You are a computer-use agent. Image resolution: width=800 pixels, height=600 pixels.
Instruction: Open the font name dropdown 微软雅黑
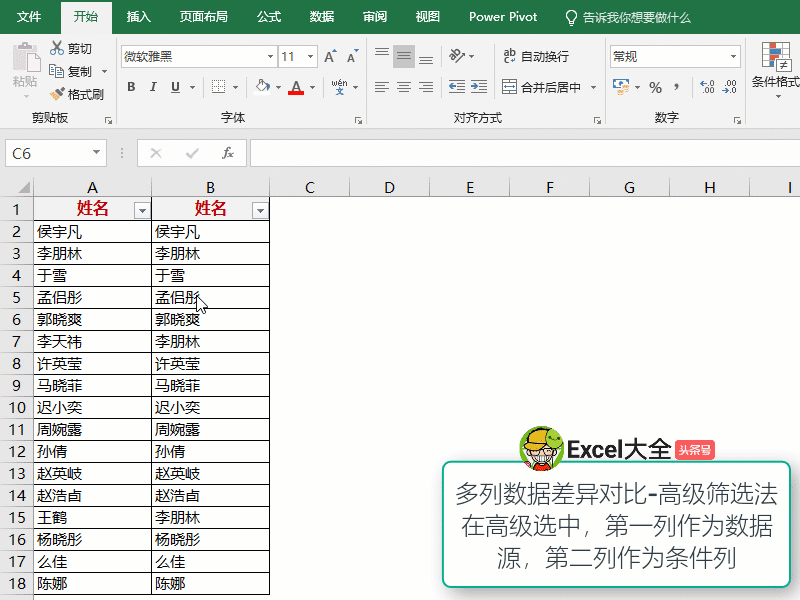click(270, 56)
